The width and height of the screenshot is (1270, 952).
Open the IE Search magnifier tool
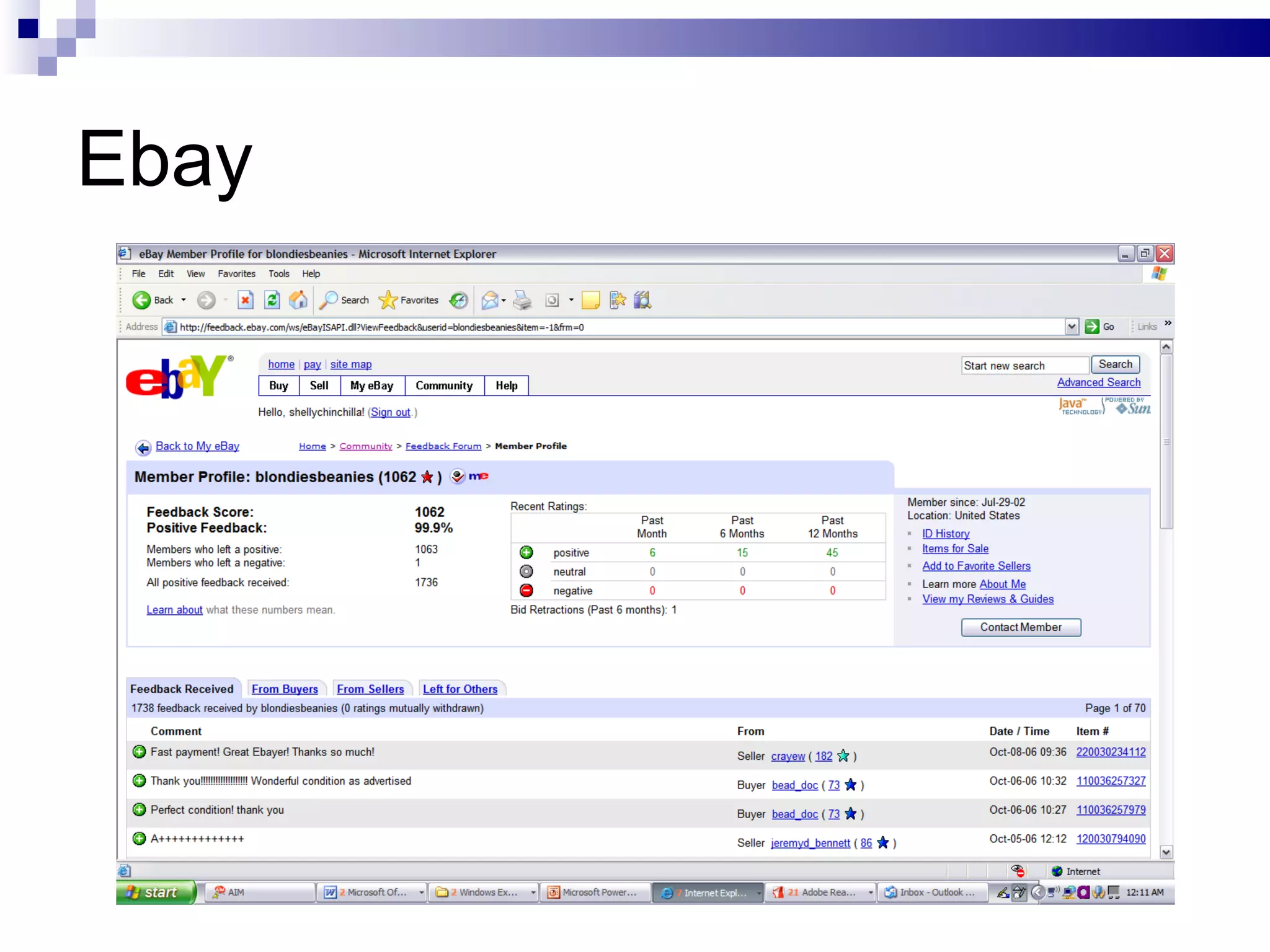coord(344,300)
